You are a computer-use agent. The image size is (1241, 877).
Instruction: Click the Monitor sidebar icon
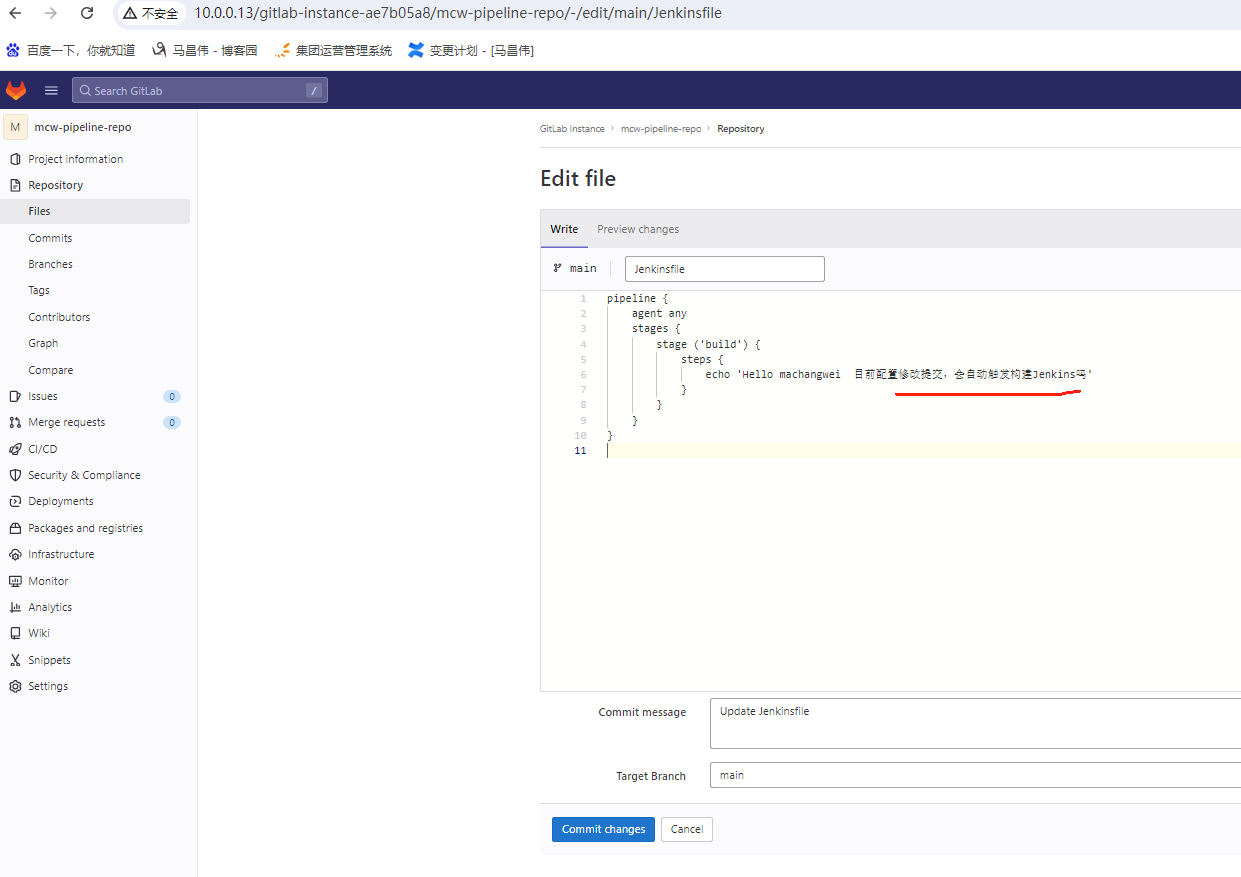pyautogui.click(x=15, y=581)
